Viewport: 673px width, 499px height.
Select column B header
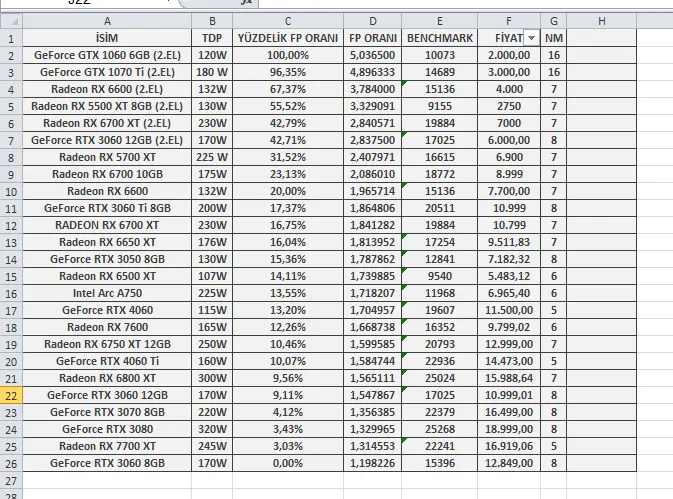point(212,21)
